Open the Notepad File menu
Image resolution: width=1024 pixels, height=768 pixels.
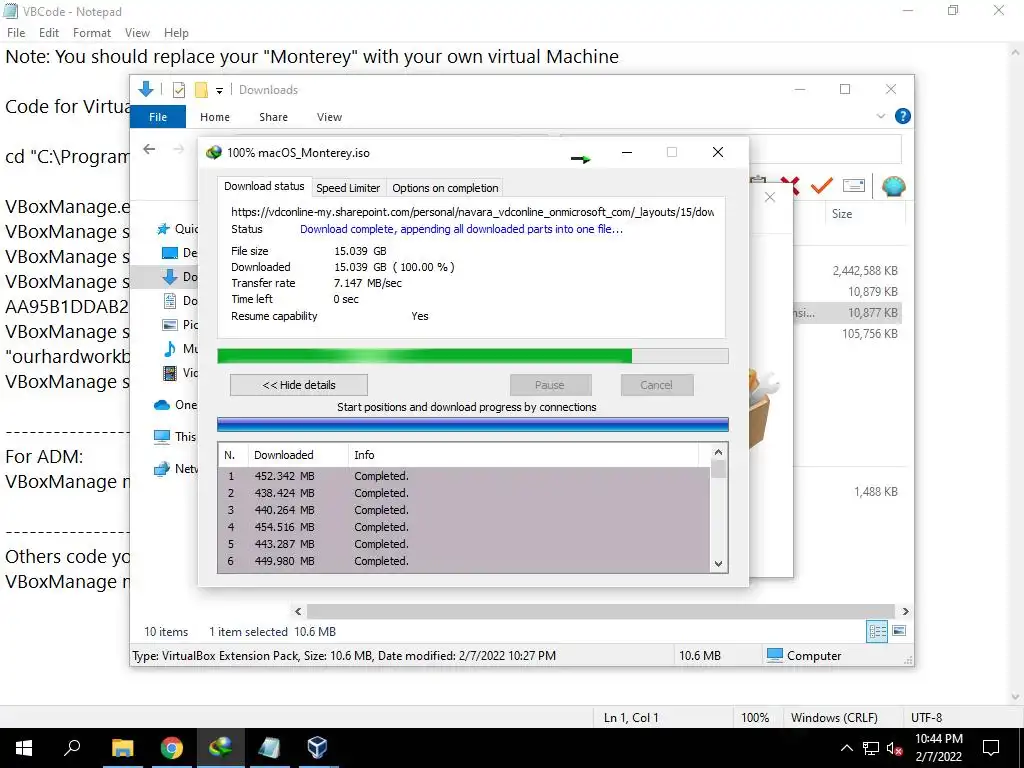tap(16, 33)
